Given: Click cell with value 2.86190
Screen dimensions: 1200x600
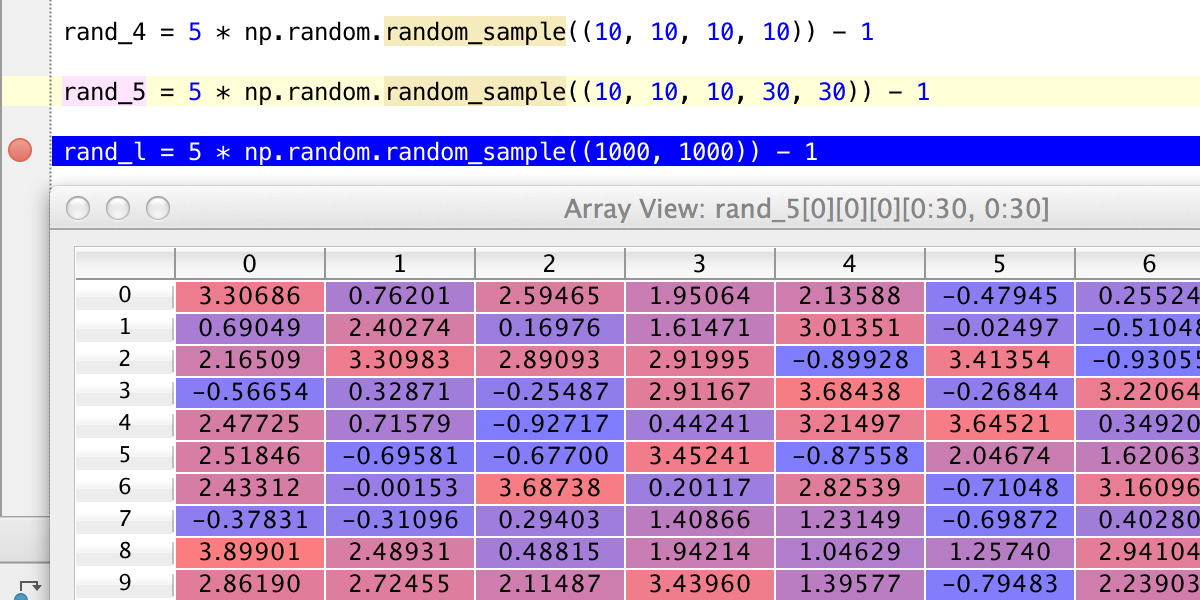Looking at the screenshot, I should point(250,584).
